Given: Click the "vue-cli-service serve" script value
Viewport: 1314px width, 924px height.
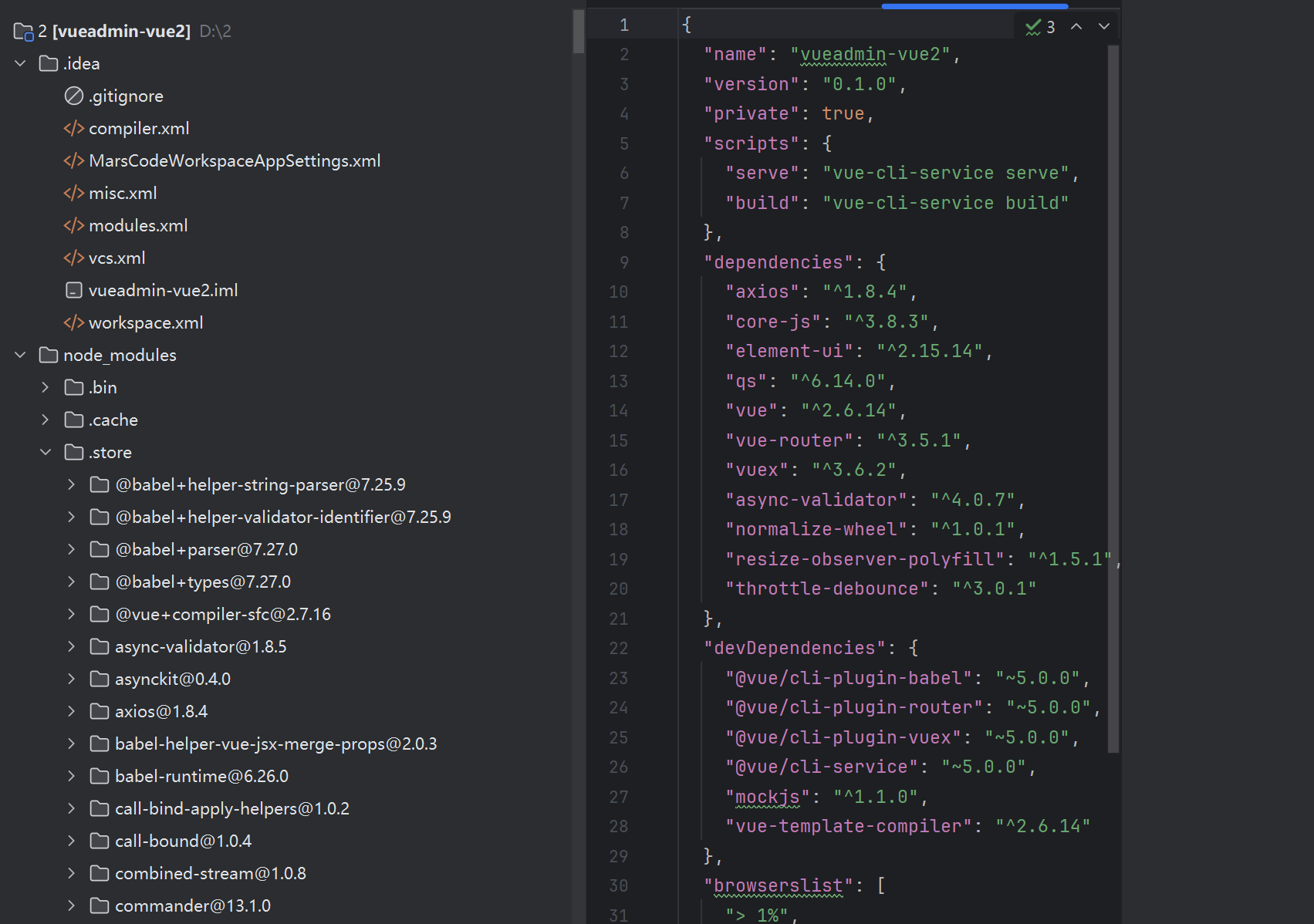Looking at the screenshot, I should pos(945,174).
